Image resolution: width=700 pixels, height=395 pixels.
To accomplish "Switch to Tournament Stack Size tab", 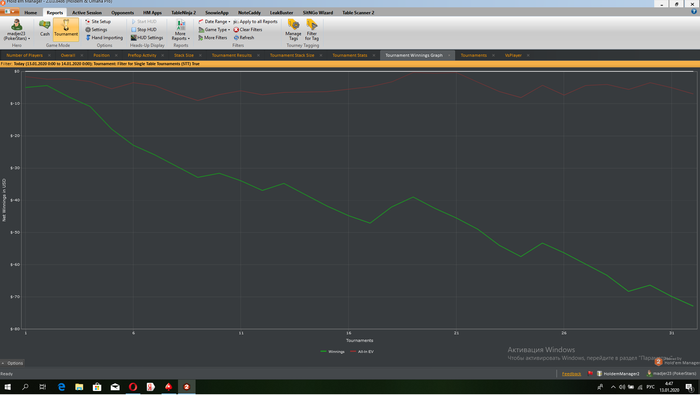I will coord(292,55).
